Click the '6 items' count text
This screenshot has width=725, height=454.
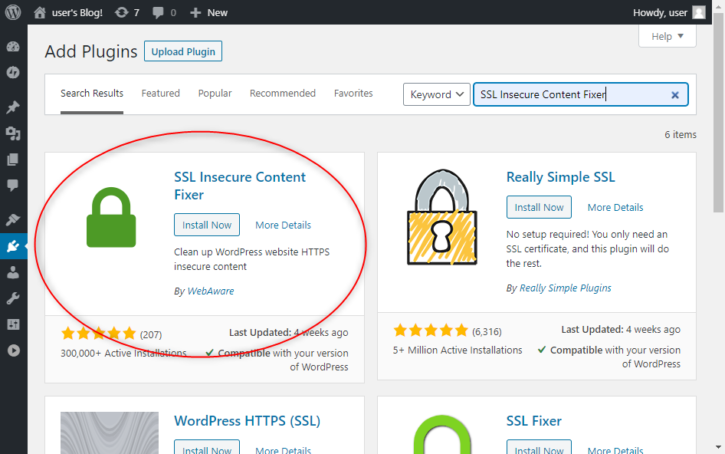point(680,135)
